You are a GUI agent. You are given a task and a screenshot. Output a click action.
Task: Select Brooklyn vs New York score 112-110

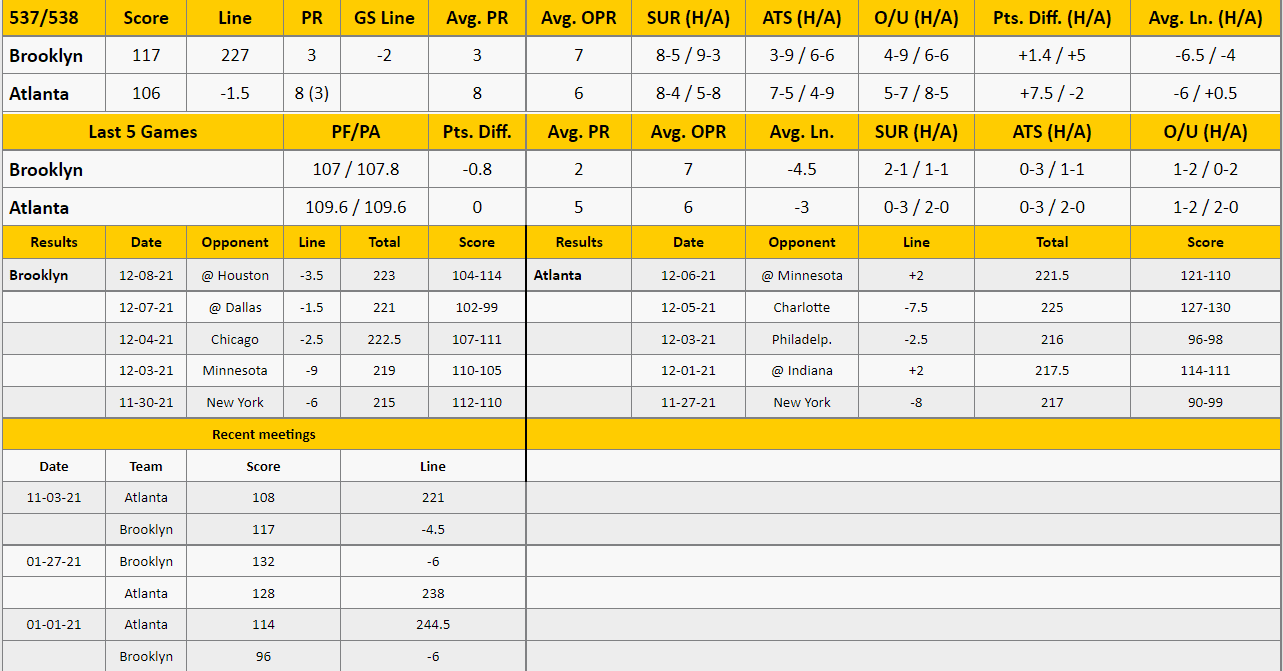477,402
